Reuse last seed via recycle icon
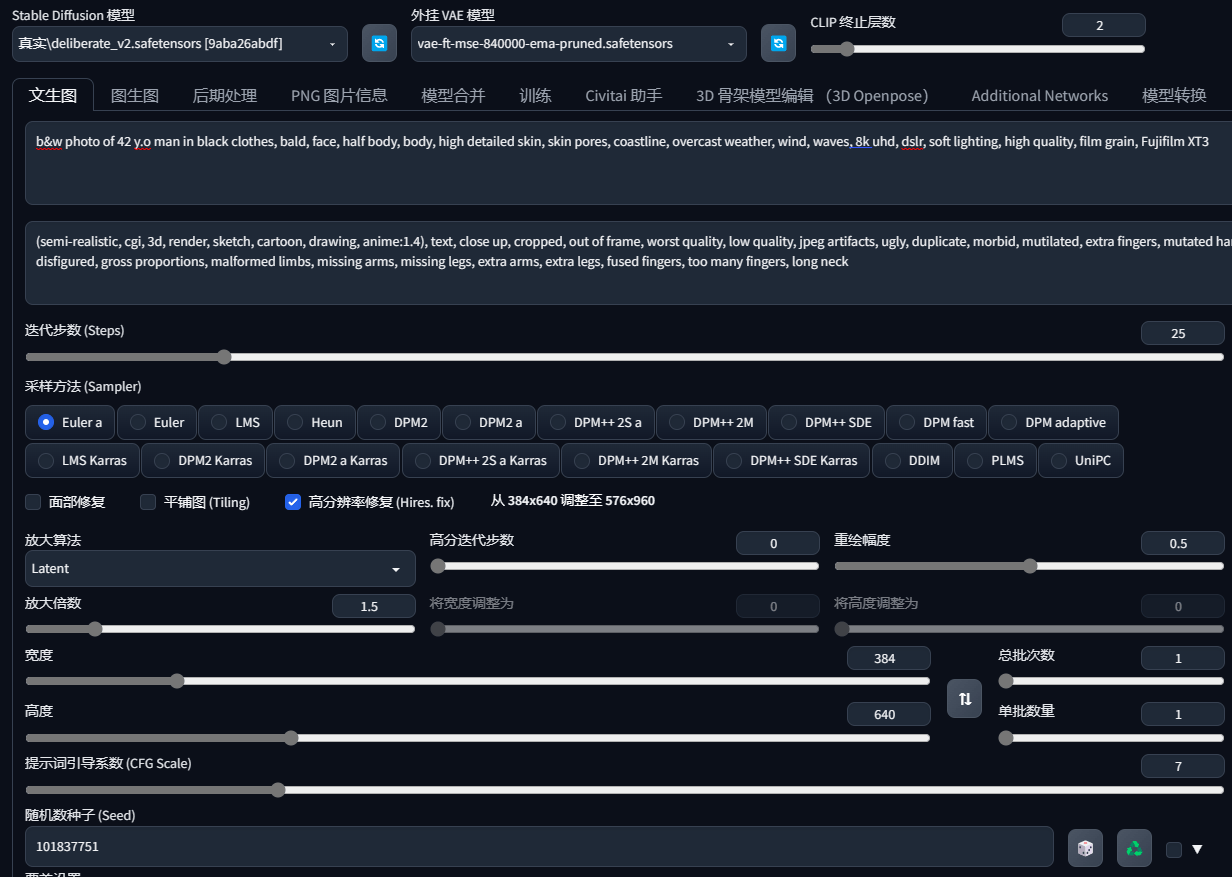The width and height of the screenshot is (1232, 877). (x=1134, y=848)
